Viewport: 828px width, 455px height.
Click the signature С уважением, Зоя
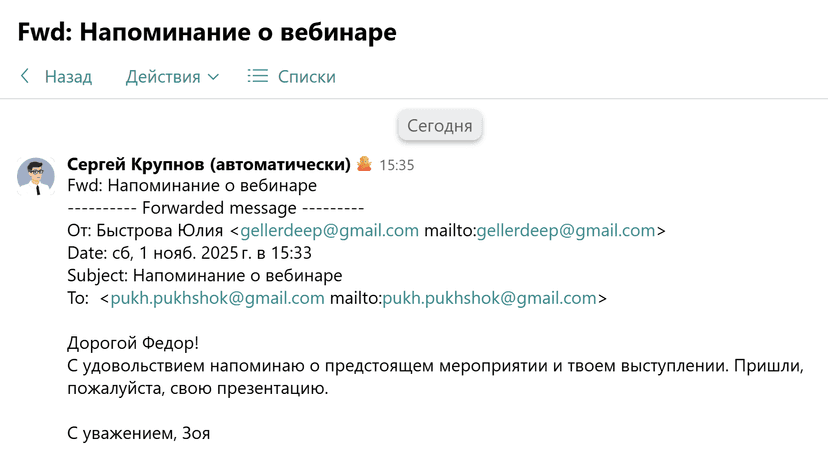[138, 433]
